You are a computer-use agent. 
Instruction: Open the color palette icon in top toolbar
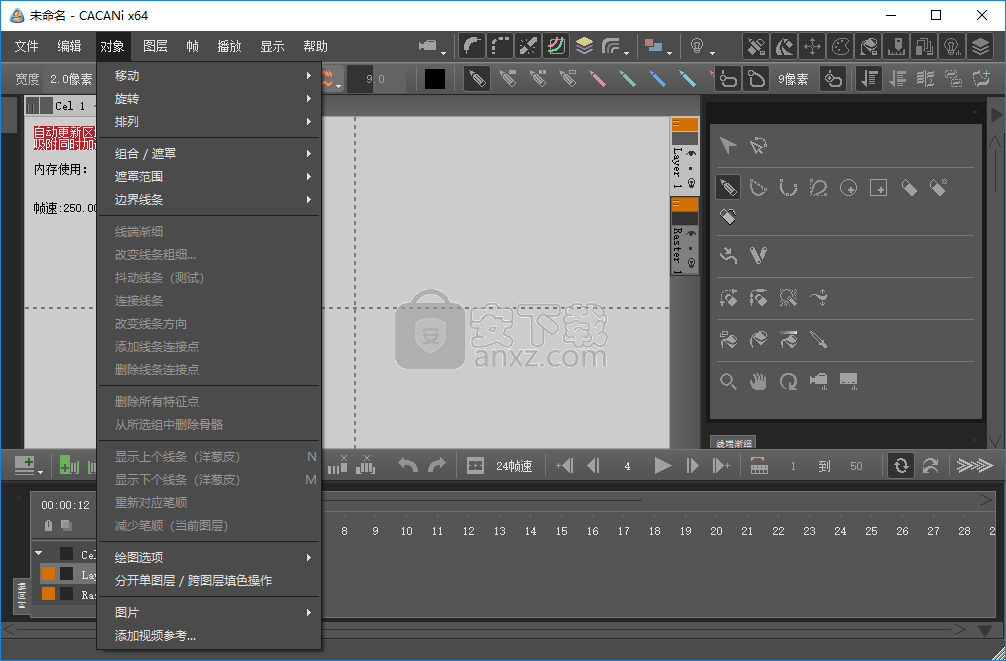click(x=840, y=47)
